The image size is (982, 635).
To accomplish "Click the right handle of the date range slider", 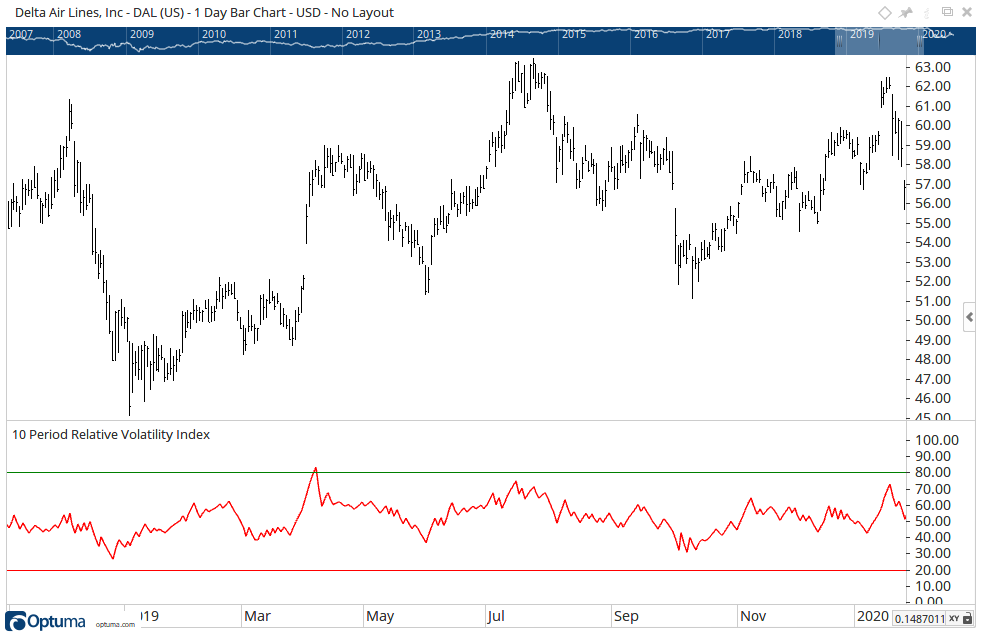I will click(x=920, y=41).
